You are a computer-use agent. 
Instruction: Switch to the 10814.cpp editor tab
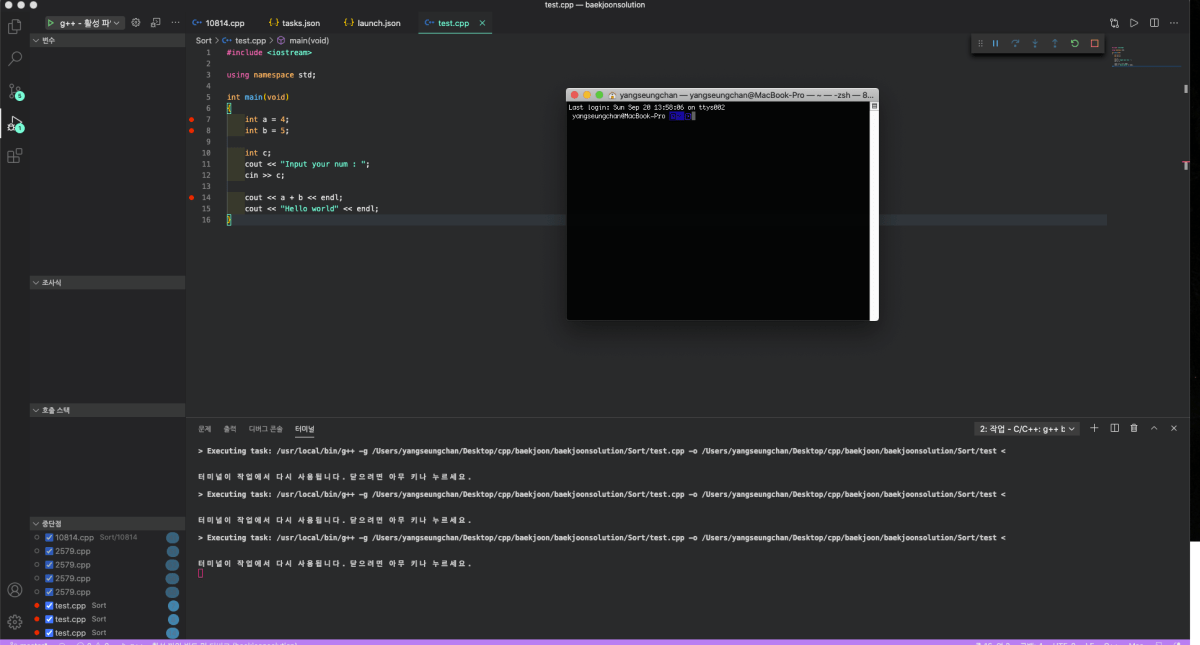click(219, 22)
